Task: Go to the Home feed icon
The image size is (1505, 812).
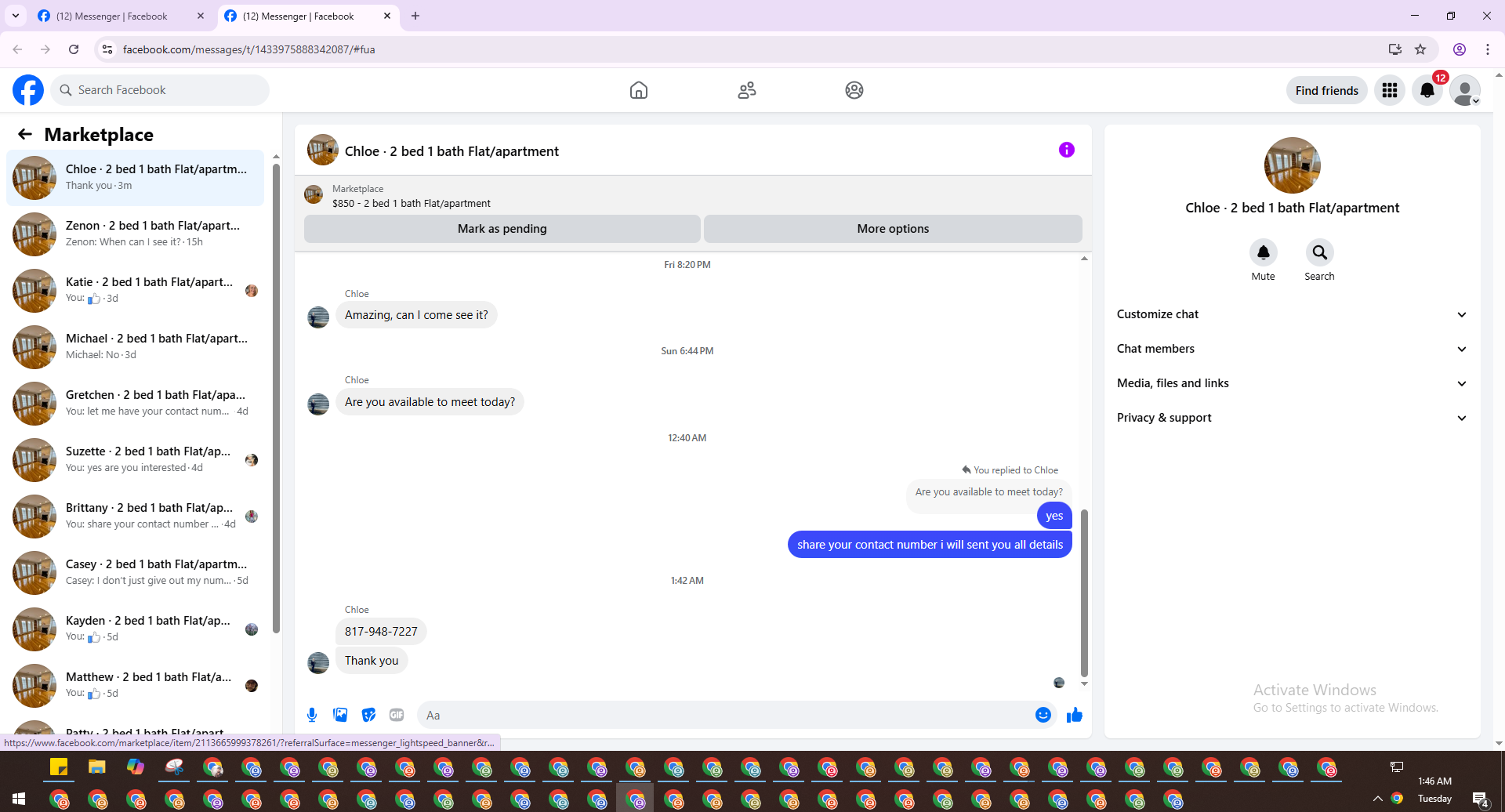Action: (639, 90)
